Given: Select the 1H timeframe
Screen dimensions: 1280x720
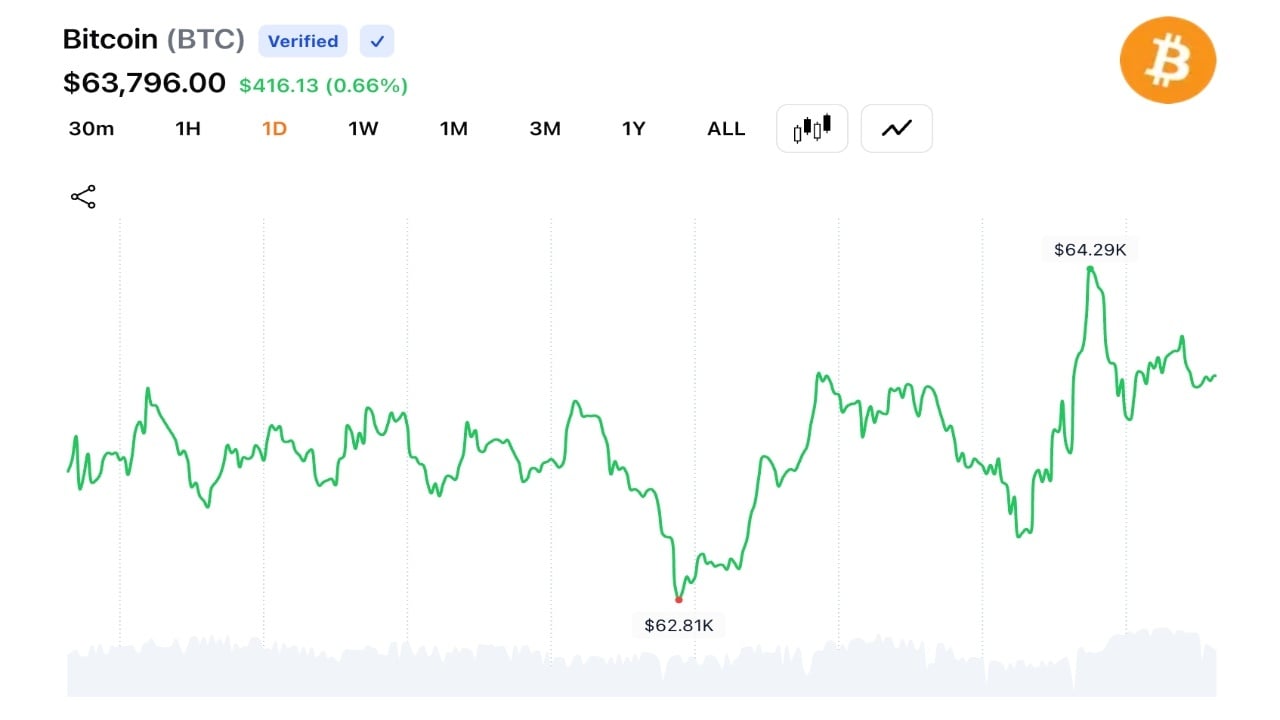Looking at the screenshot, I should click(x=188, y=128).
